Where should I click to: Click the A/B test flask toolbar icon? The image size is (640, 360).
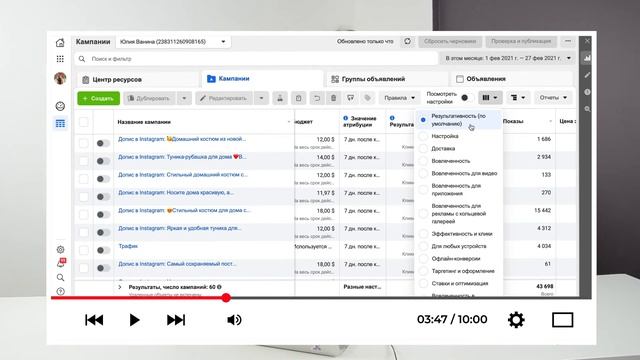pyautogui.click(x=280, y=98)
